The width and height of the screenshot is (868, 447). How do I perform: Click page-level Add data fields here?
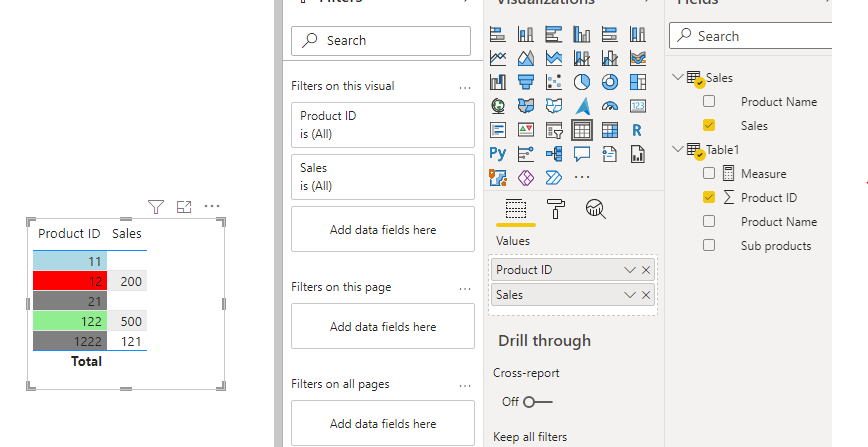click(x=383, y=326)
